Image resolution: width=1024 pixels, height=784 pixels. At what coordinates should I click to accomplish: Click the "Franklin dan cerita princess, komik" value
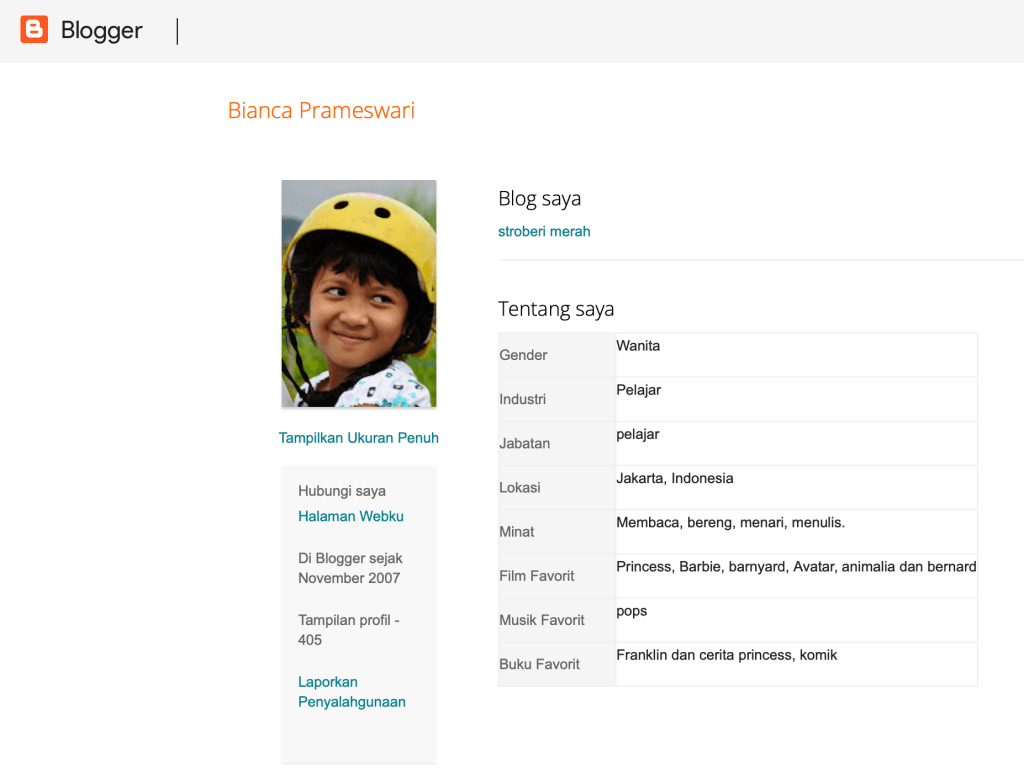pos(726,655)
